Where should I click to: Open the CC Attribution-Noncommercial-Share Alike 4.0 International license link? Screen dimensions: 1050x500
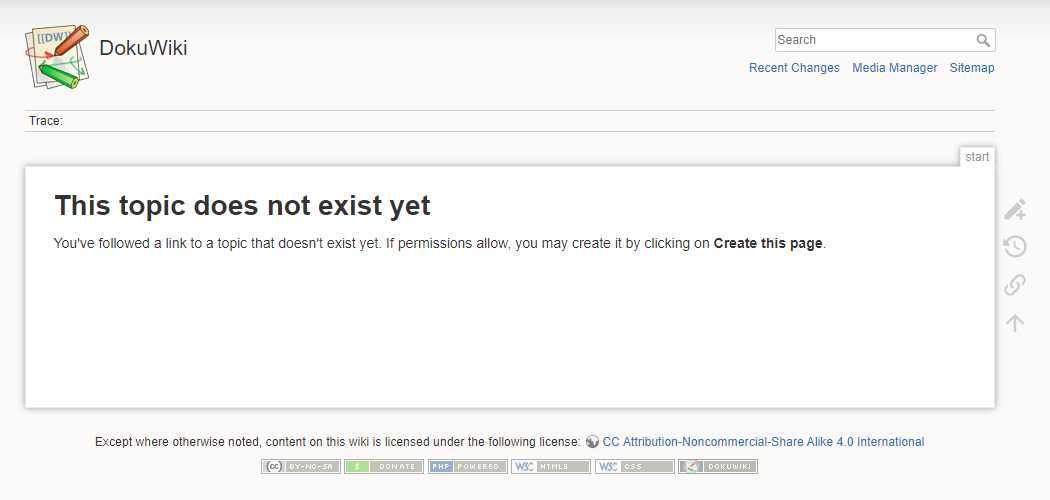[763, 442]
